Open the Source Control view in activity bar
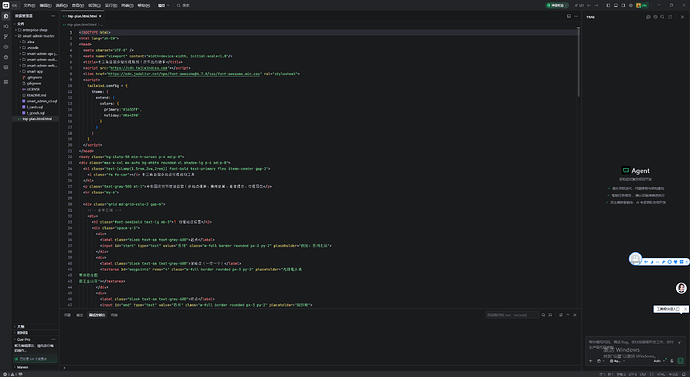 [x=6, y=37]
